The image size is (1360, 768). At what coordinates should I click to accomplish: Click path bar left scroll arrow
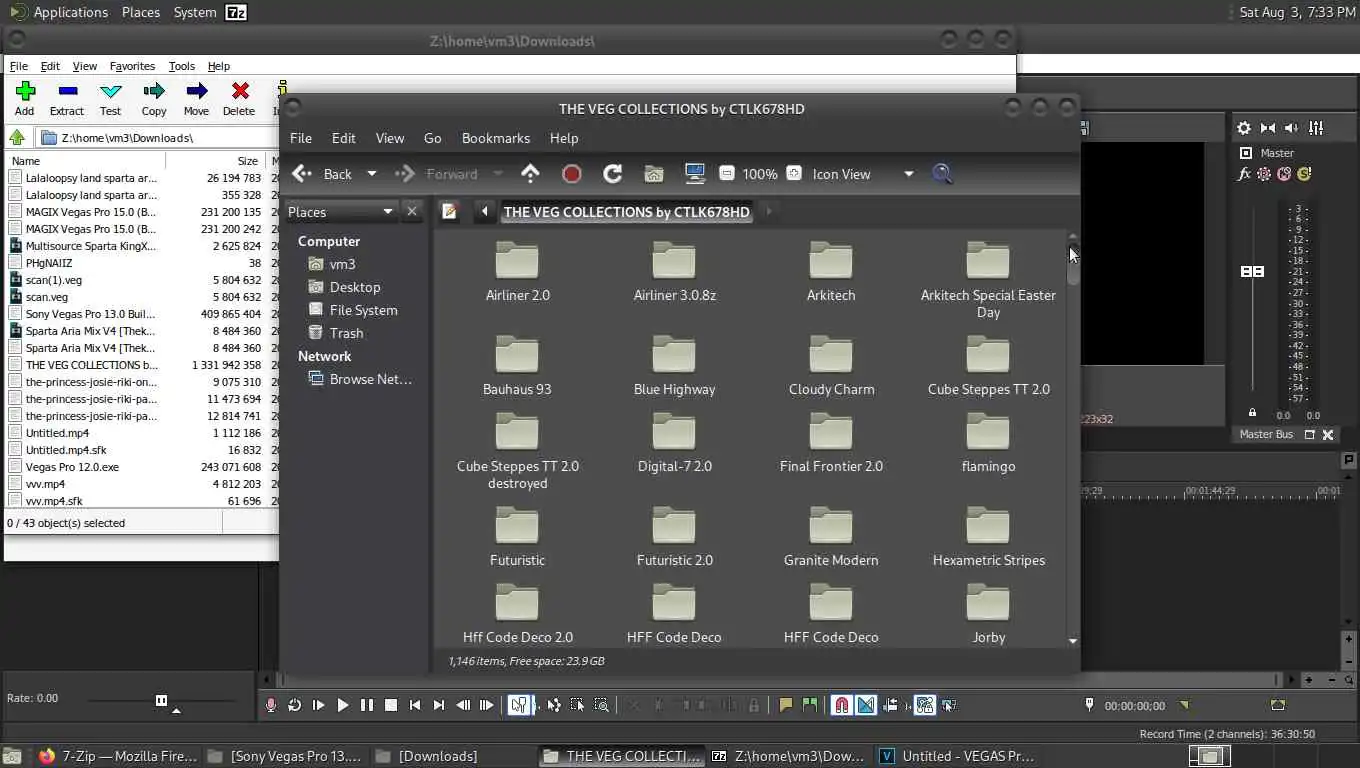click(485, 211)
